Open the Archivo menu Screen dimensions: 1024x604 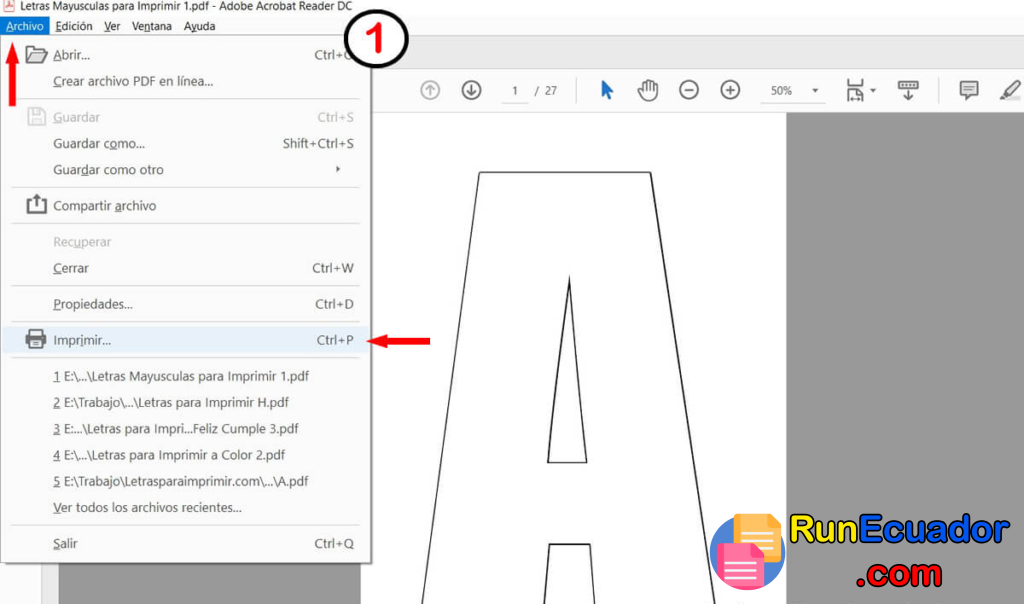(x=25, y=26)
